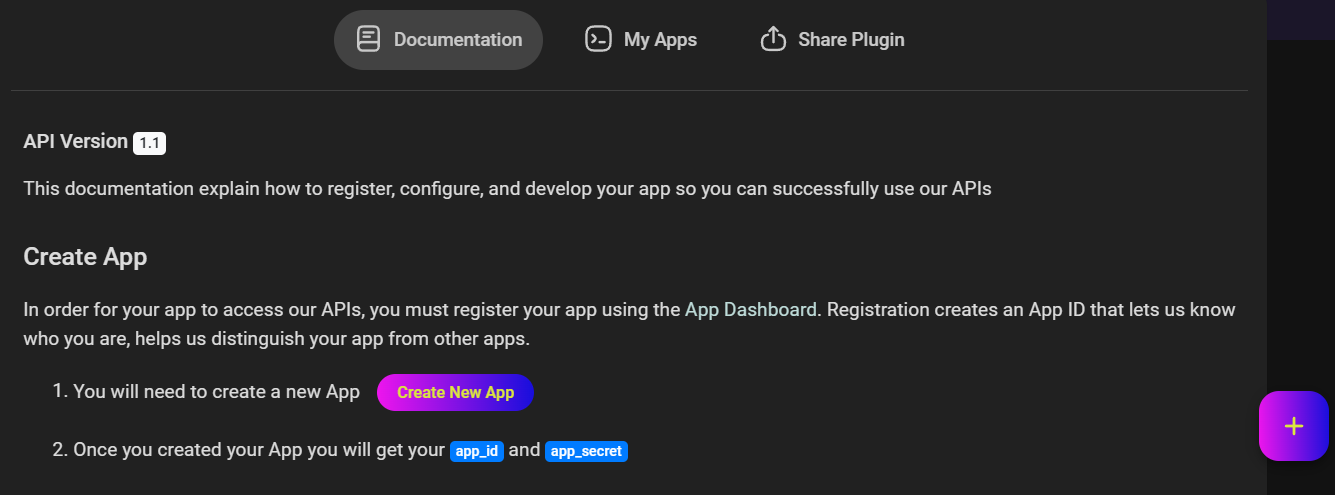The width and height of the screenshot is (1335, 495).
Task: Click the app_secret badge
Action: pyautogui.click(x=586, y=451)
